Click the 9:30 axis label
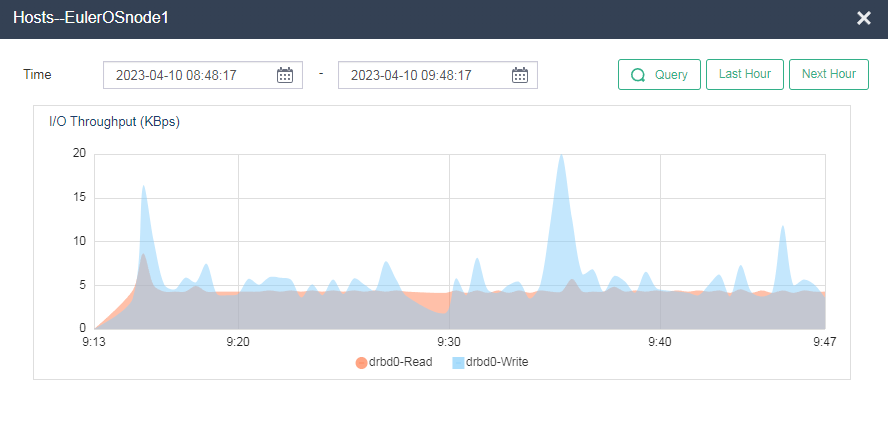Viewport: 888px width, 425px height. 449,342
